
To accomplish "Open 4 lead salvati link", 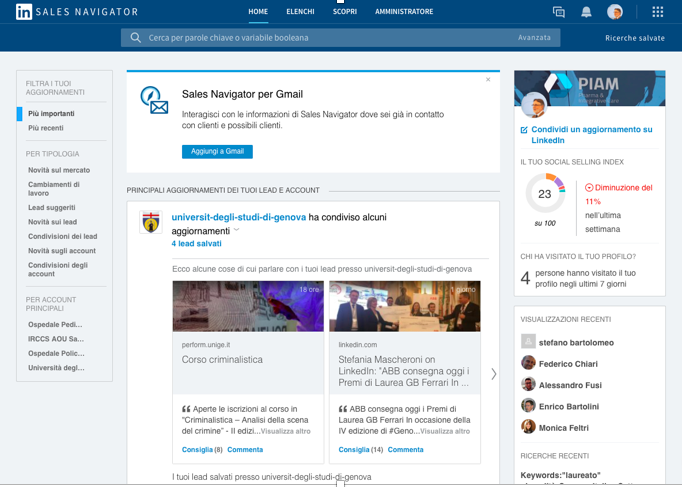I will point(197,244).
